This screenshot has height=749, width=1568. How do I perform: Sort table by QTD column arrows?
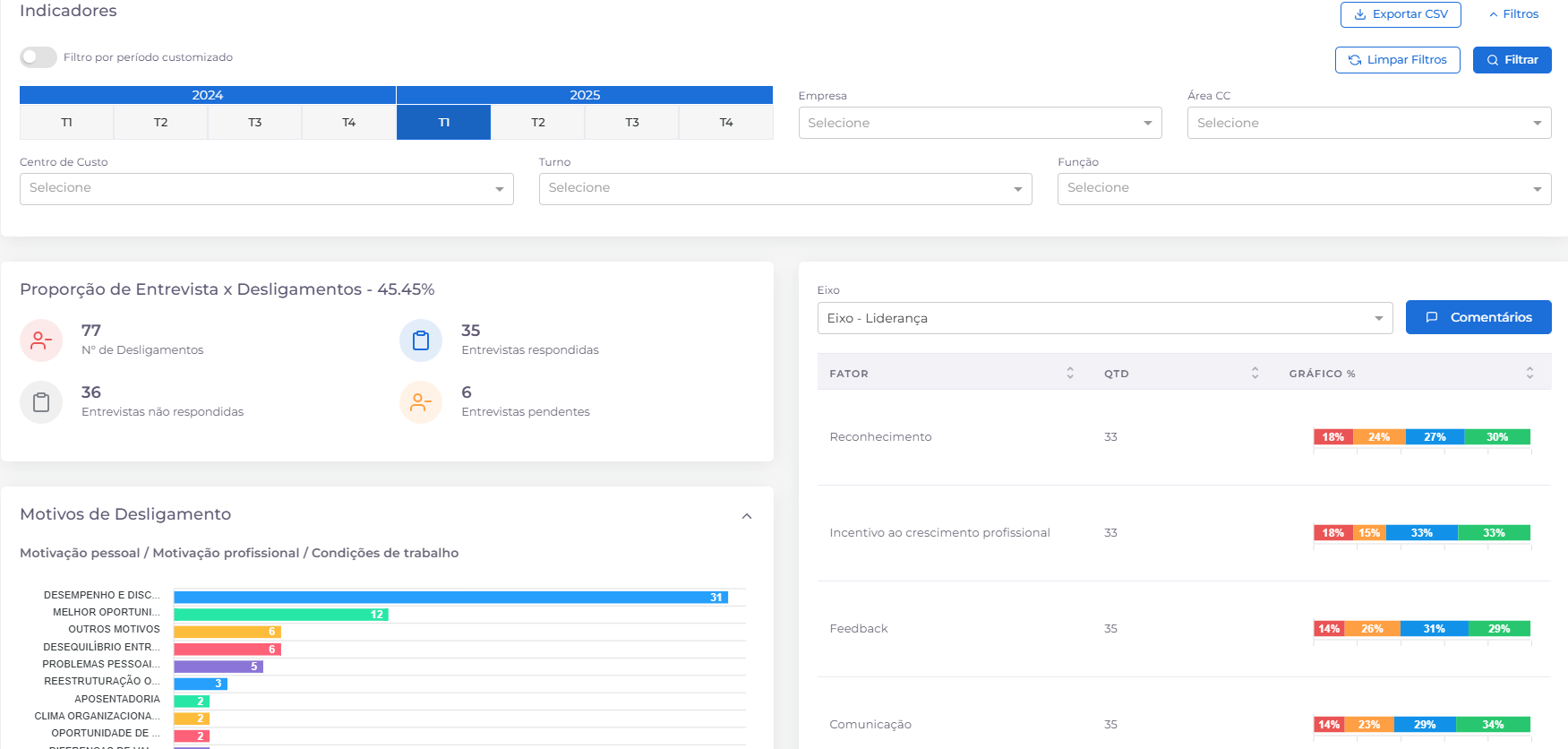(x=1255, y=373)
